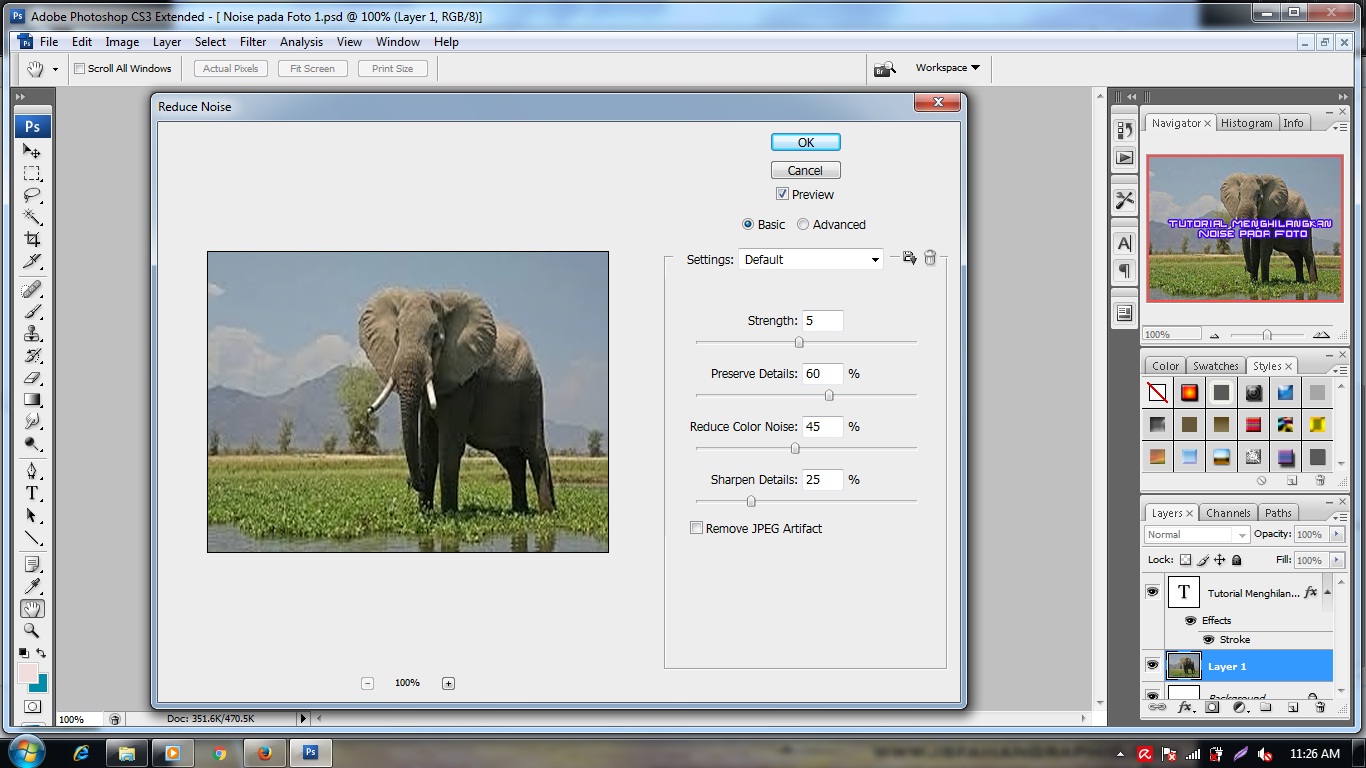Image resolution: width=1366 pixels, height=768 pixels.
Task: Switch to the Channels tab
Action: click(x=1228, y=513)
